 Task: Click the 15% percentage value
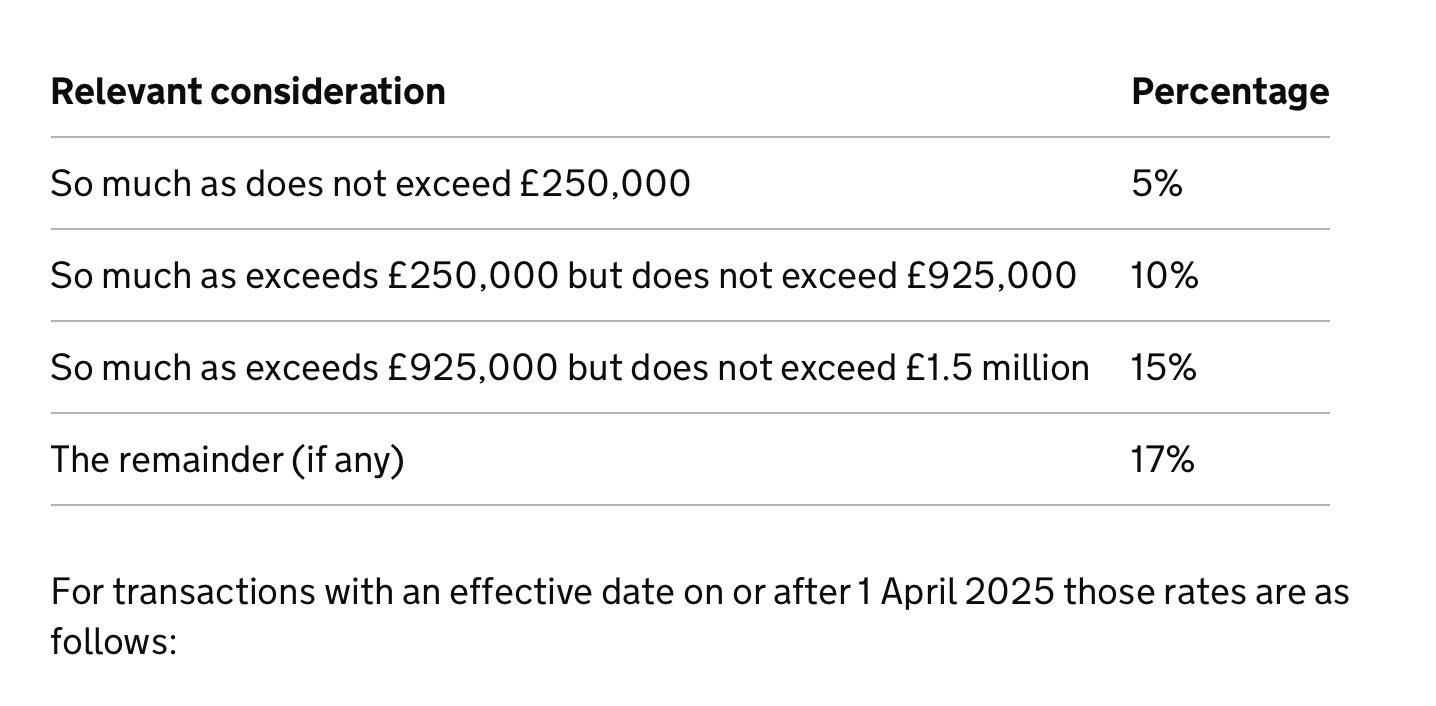[x=1163, y=368]
